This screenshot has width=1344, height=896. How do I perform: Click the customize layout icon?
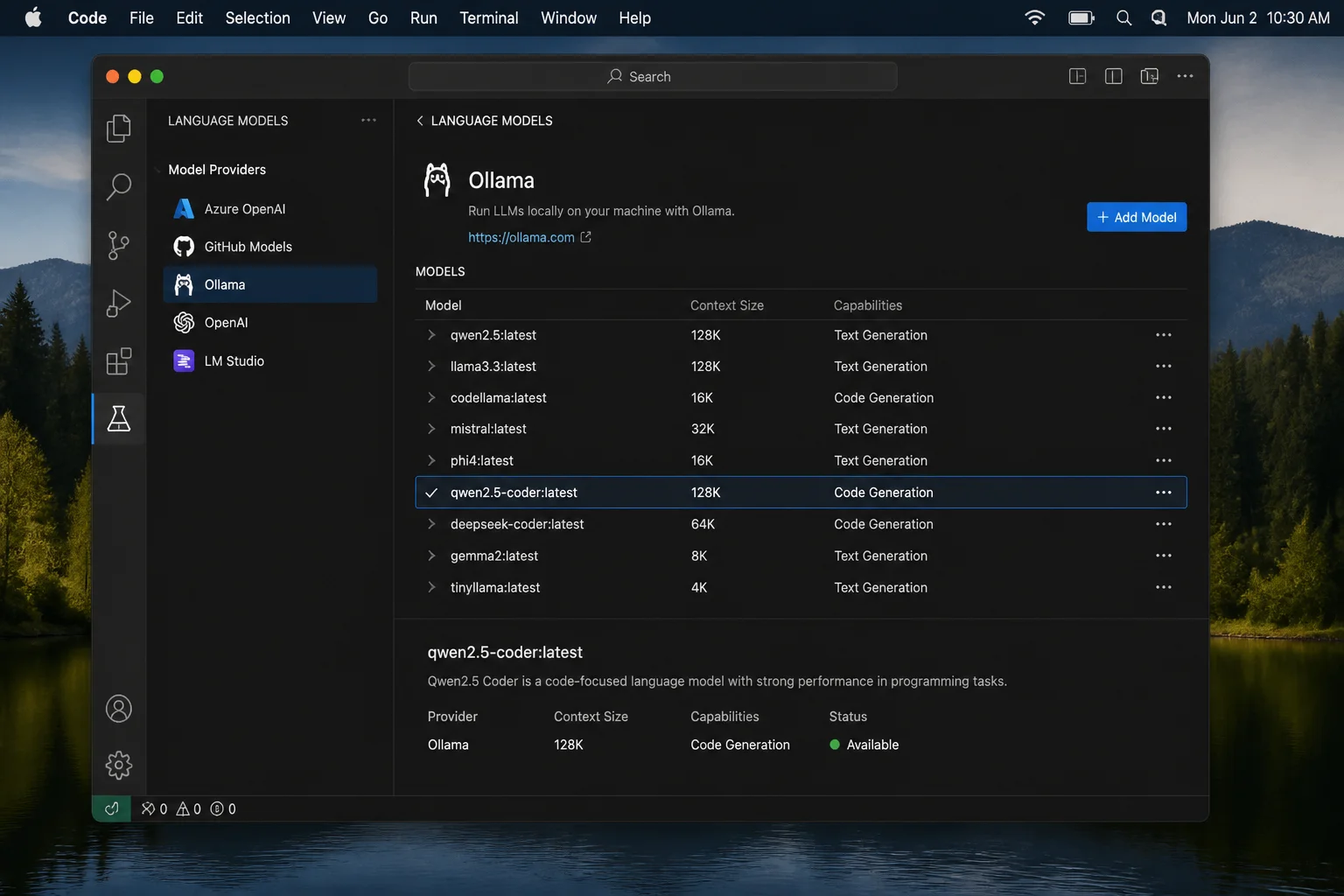coord(1150,76)
